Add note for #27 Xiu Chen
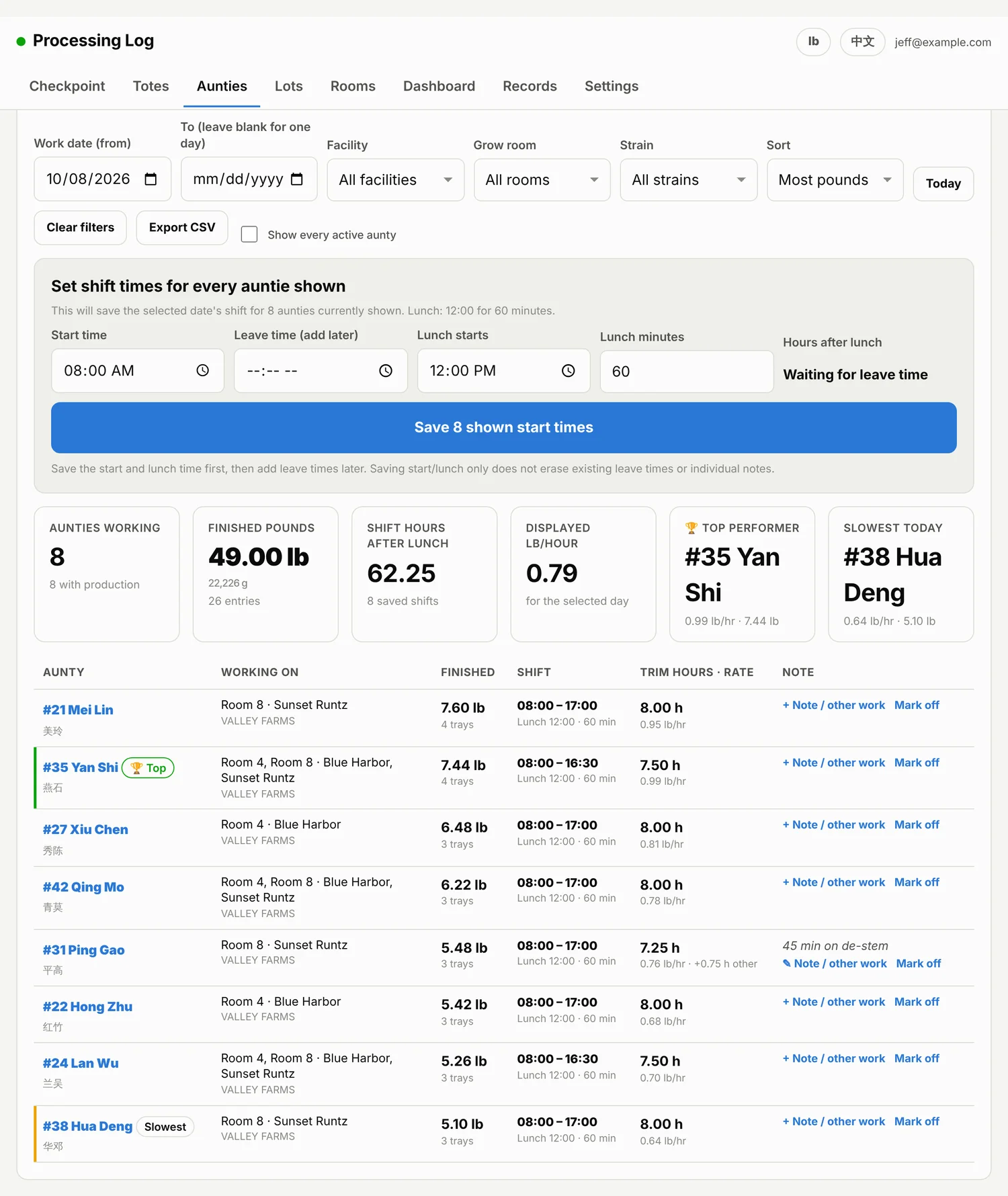The image size is (1008, 1196). [834, 824]
